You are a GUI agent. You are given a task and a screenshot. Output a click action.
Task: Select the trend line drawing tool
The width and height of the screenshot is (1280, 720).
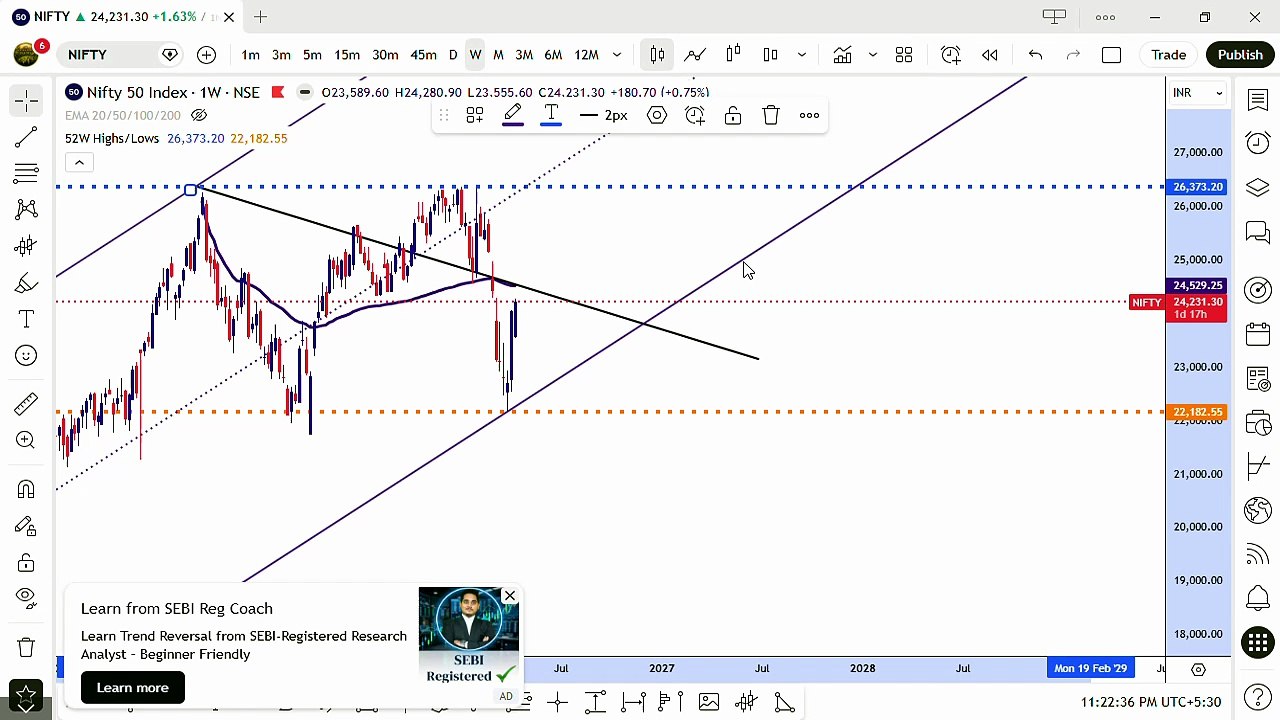[26, 137]
